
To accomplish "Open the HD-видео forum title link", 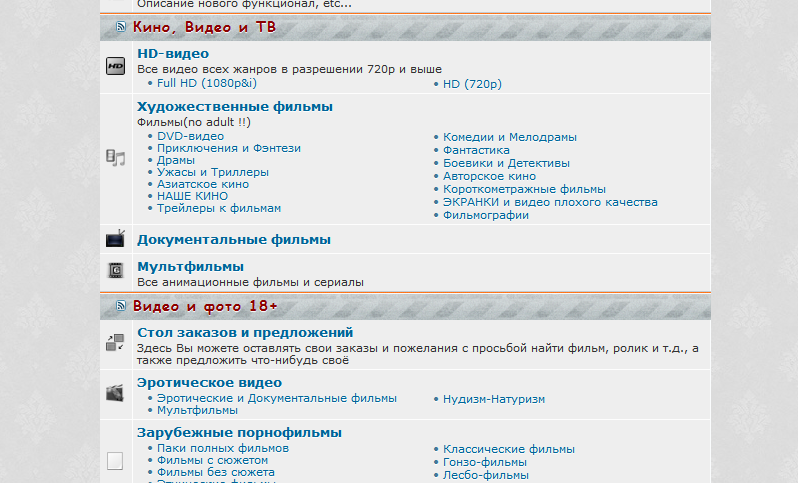I will [x=173, y=53].
